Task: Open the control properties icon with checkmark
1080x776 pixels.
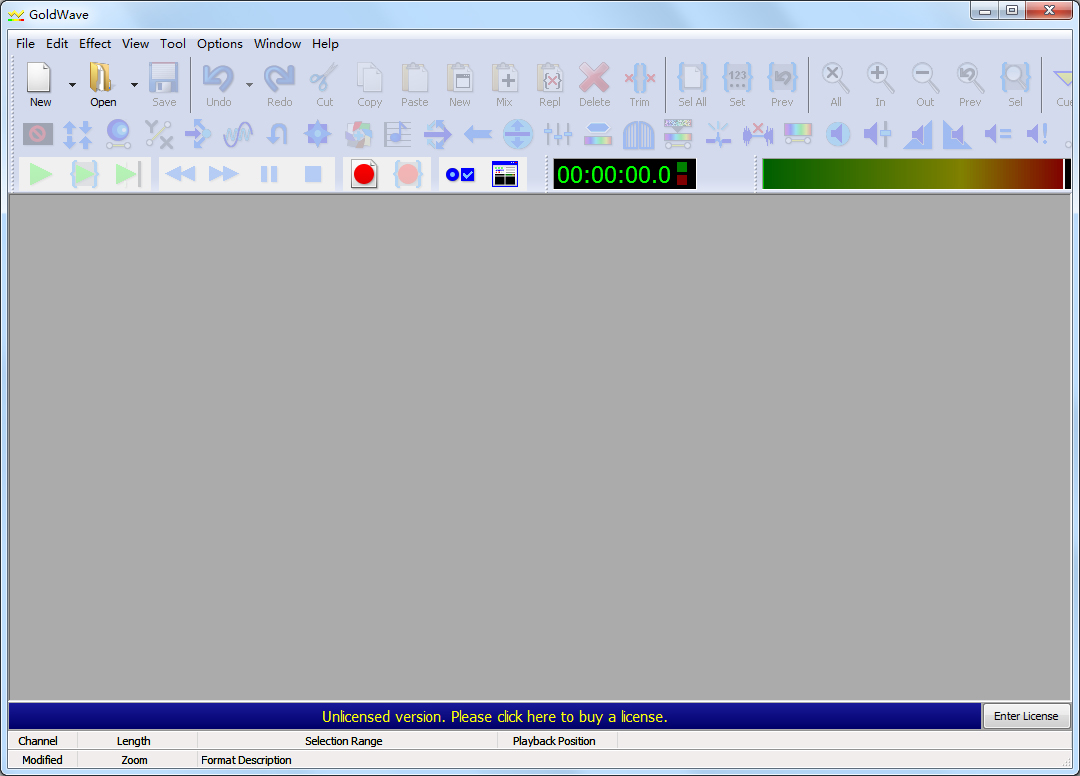Action: pyautogui.click(x=460, y=174)
